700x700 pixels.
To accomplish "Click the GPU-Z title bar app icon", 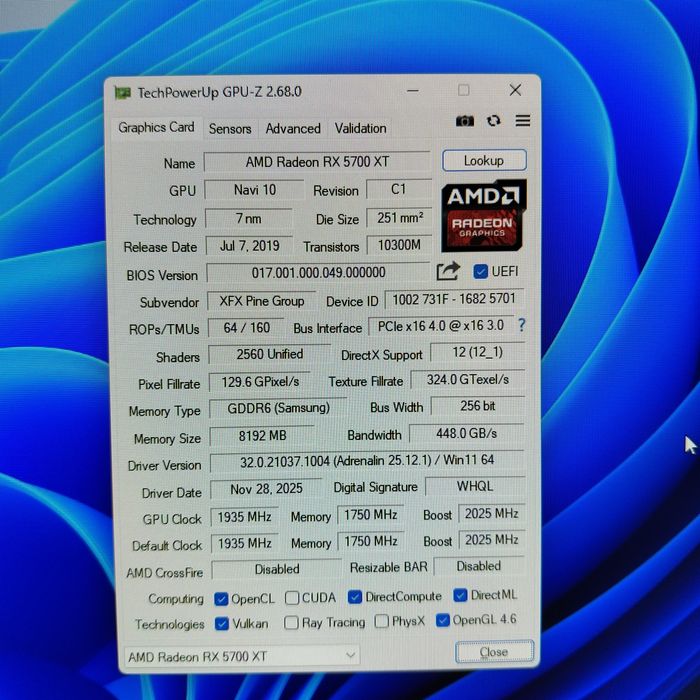I will (122, 93).
